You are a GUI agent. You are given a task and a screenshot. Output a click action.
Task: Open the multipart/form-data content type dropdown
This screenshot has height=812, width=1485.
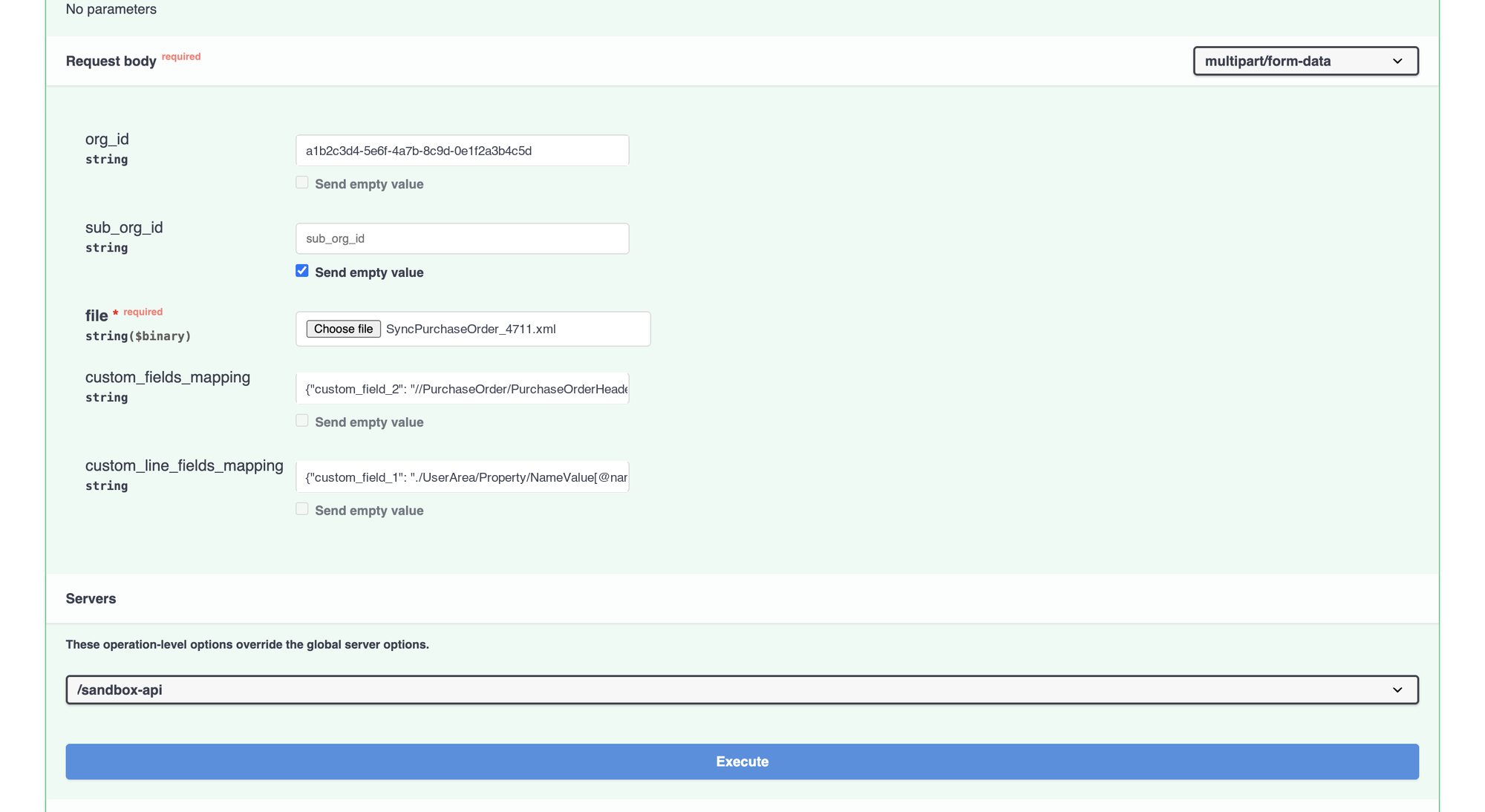tap(1305, 61)
